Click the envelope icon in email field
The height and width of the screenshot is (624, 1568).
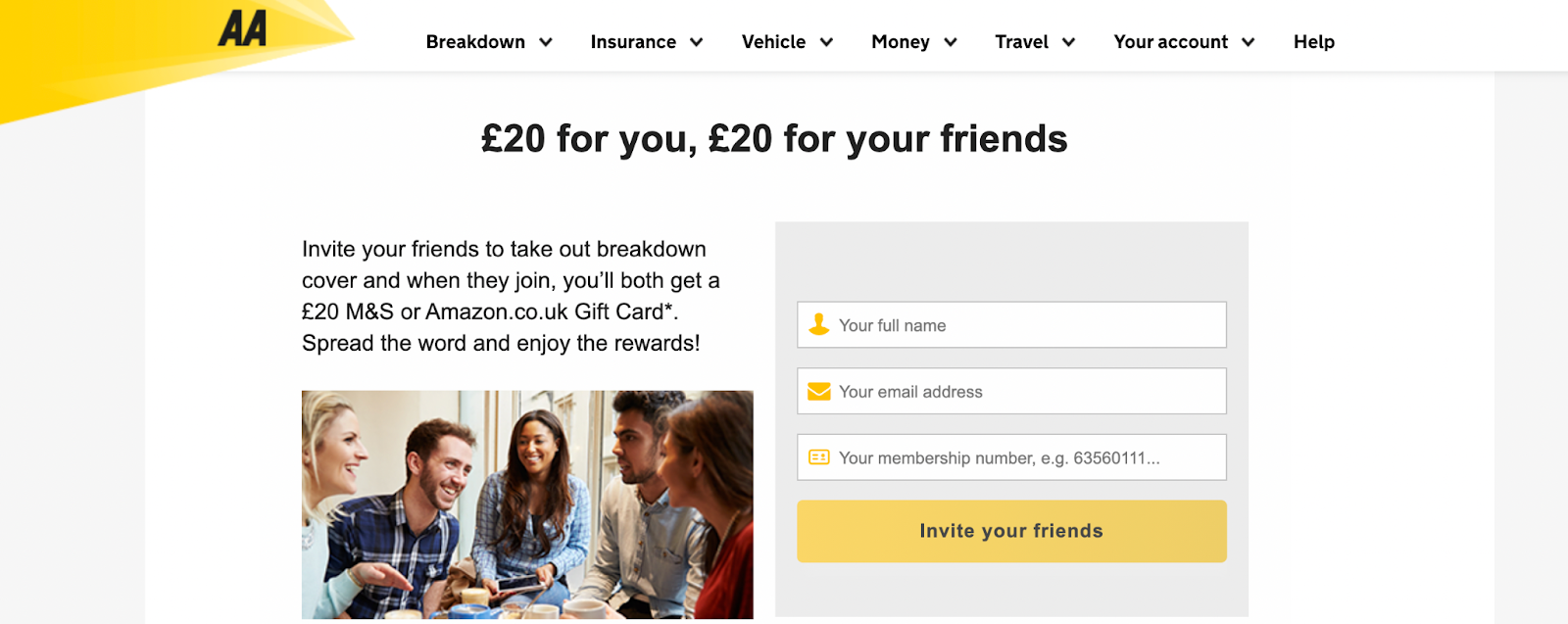click(x=819, y=392)
